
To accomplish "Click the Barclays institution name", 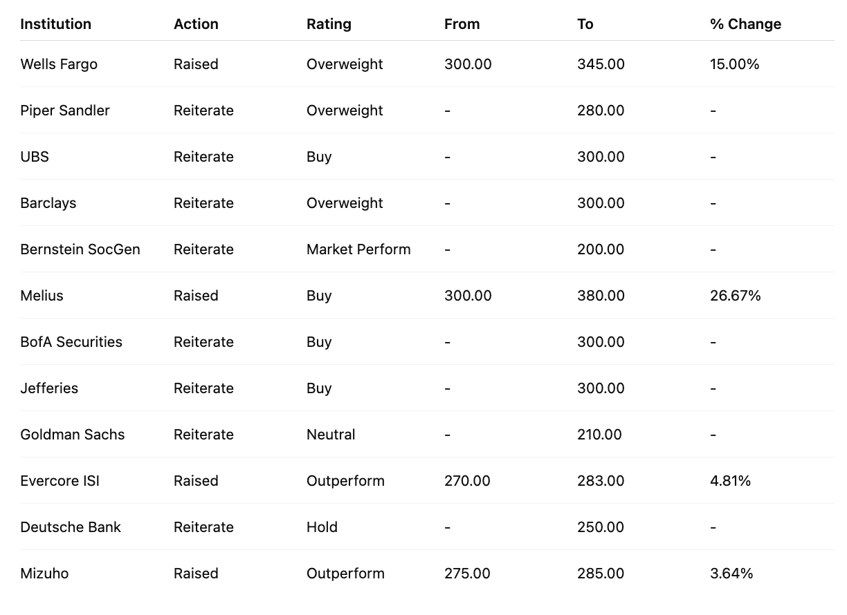I will pos(48,203).
